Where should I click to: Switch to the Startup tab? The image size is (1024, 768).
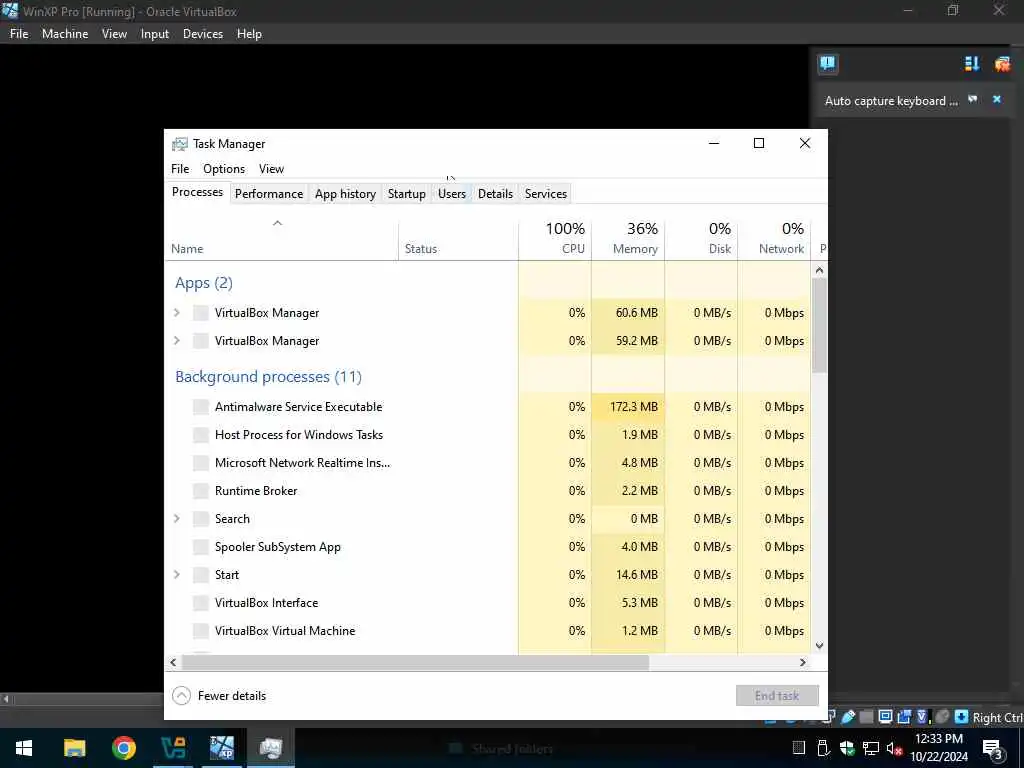click(406, 194)
